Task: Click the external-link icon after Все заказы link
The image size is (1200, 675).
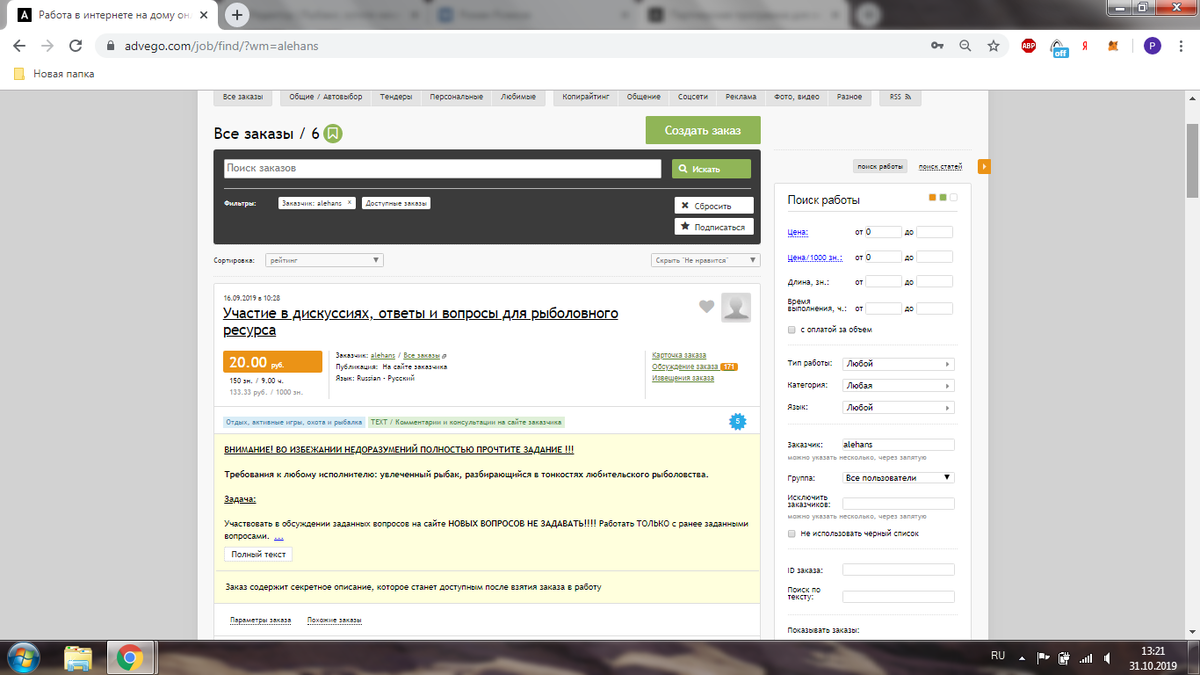Action: pyautogui.click(x=444, y=355)
